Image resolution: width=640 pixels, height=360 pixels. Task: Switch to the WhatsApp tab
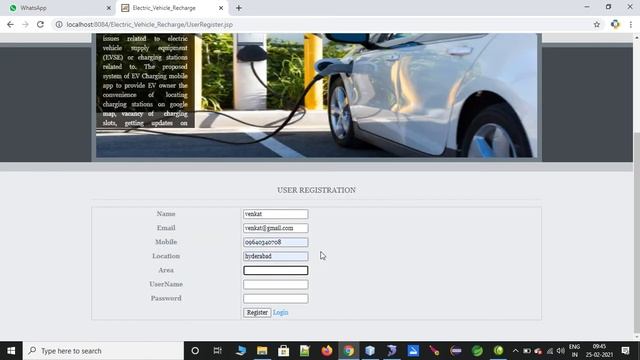pos(60,8)
